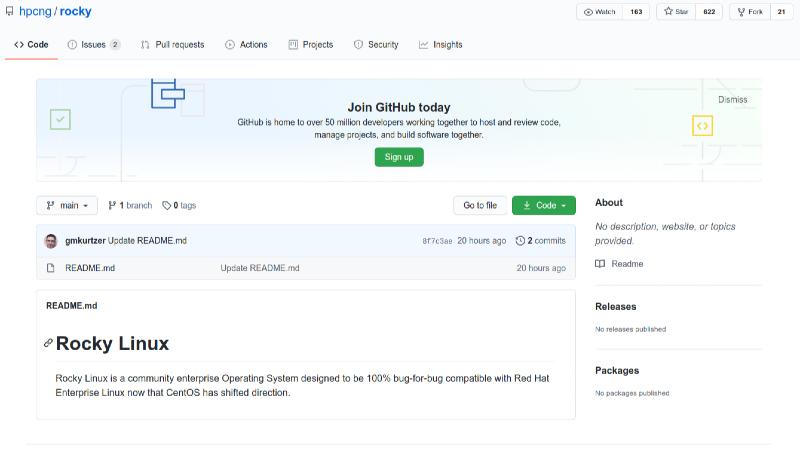The width and height of the screenshot is (800, 459).
Task: Click the clock history icon for commits
Action: (x=520, y=241)
